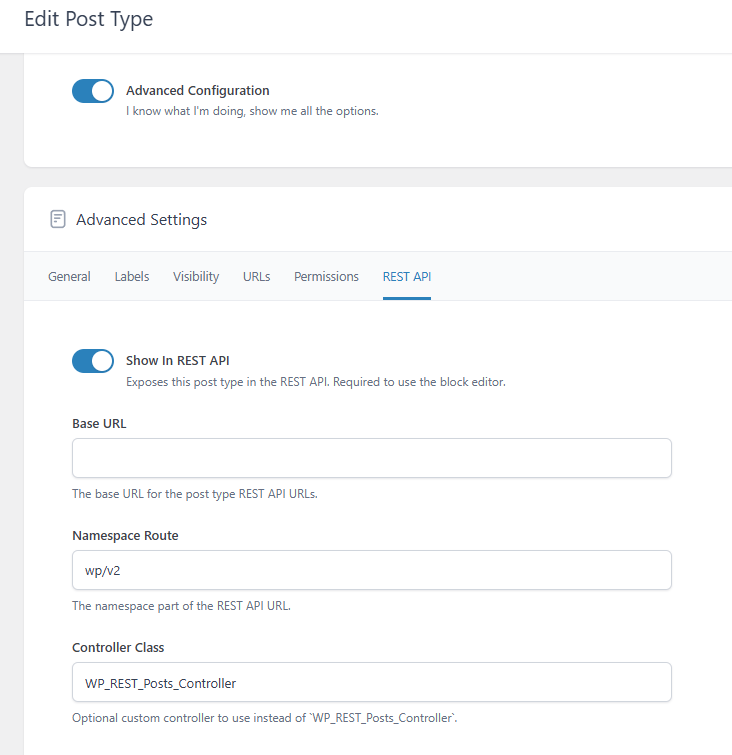Viewport: 732px width, 755px height.
Task: Click the Controller Class field with WP_REST_Posts_Controller
Action: 372,682
